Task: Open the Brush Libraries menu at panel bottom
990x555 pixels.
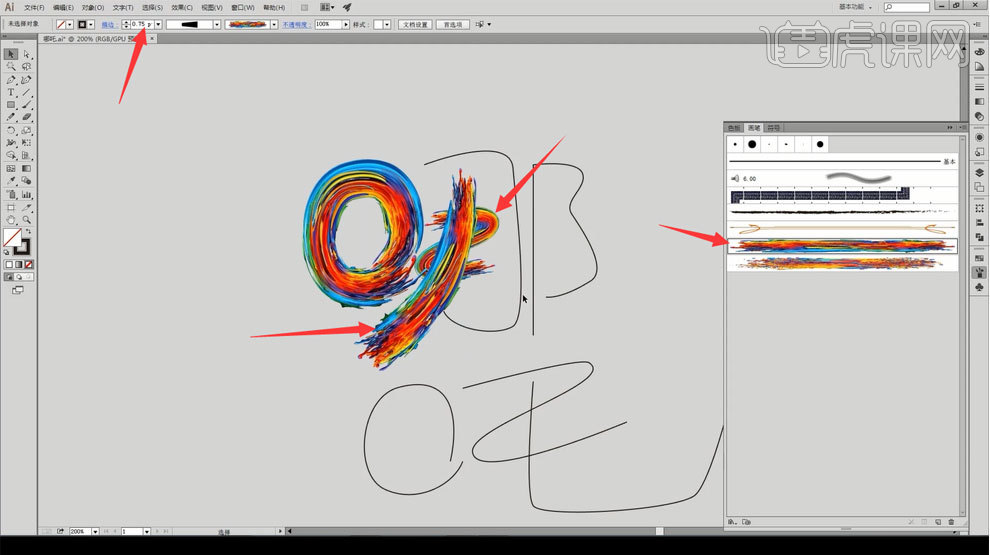Action: (x=732, y=522)
